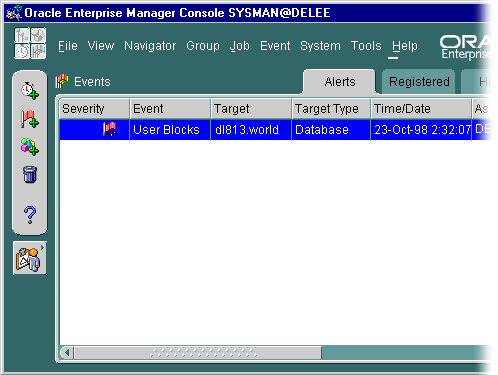Click the trash can delete icon
This screenshot has height=375, width=498.
[x=30, y=174]
